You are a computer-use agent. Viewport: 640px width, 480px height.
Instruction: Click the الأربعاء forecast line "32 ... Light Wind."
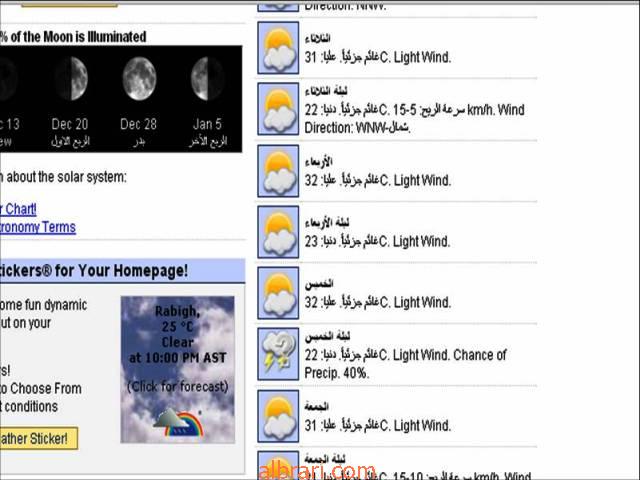378,180
